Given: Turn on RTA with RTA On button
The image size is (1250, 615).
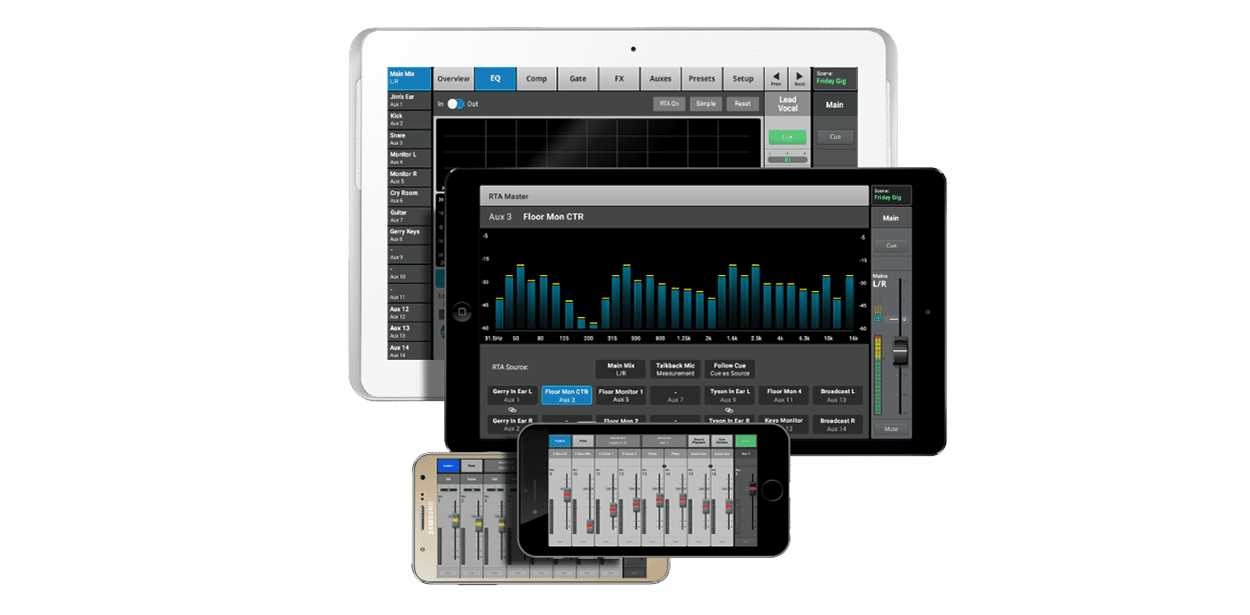Looking at the screenshot, I should click(x=668, y=104).
